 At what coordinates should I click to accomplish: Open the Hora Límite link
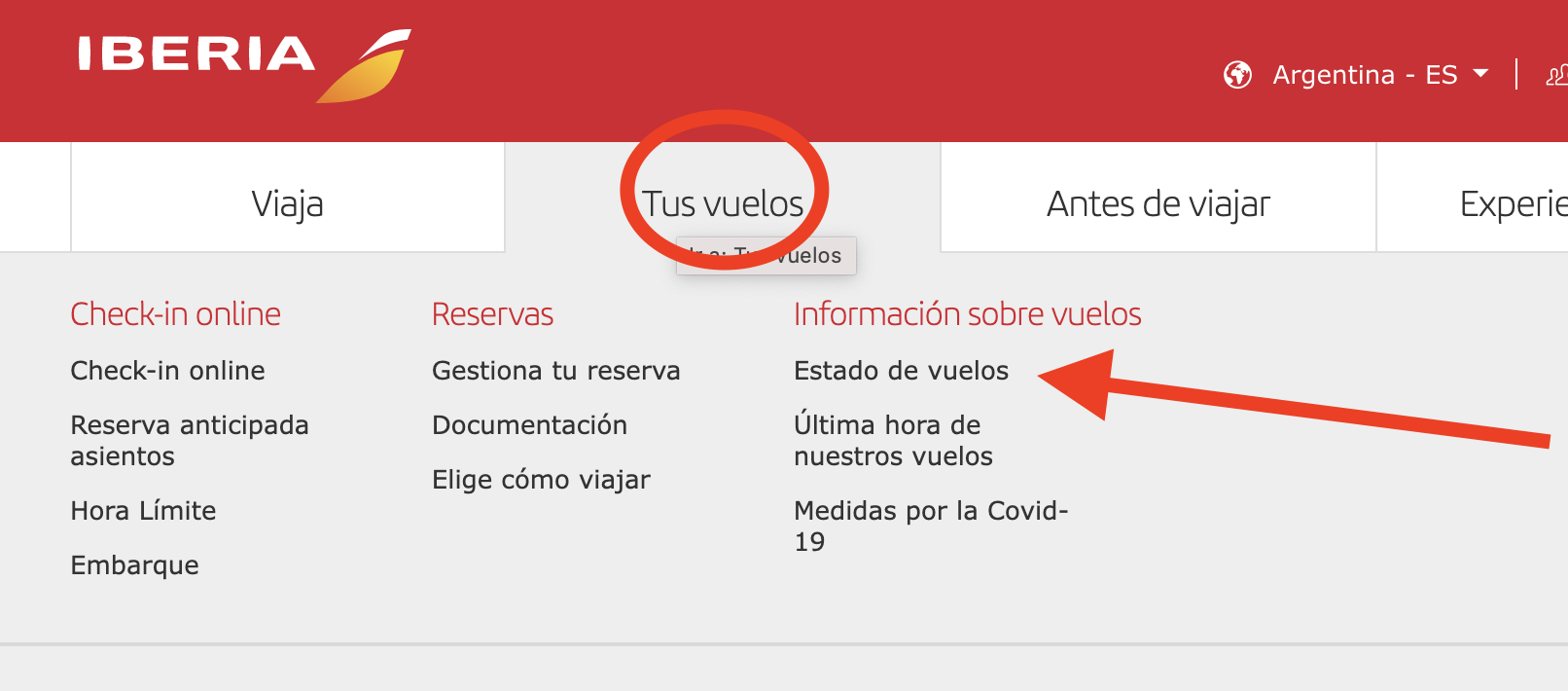[143, 511]
